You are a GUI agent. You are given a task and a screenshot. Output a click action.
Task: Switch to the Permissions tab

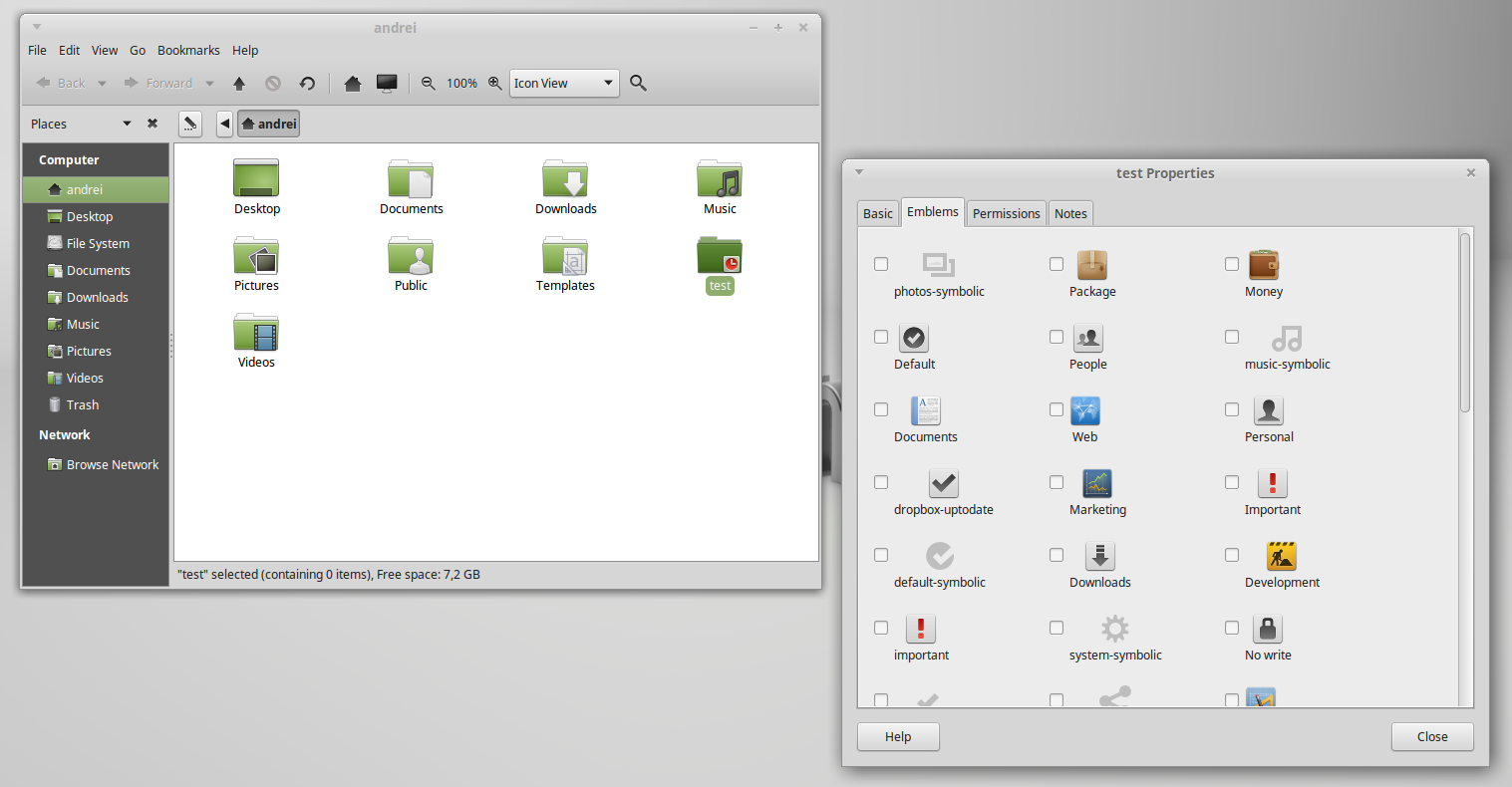pyautogui.click(x=1006, y=212)
